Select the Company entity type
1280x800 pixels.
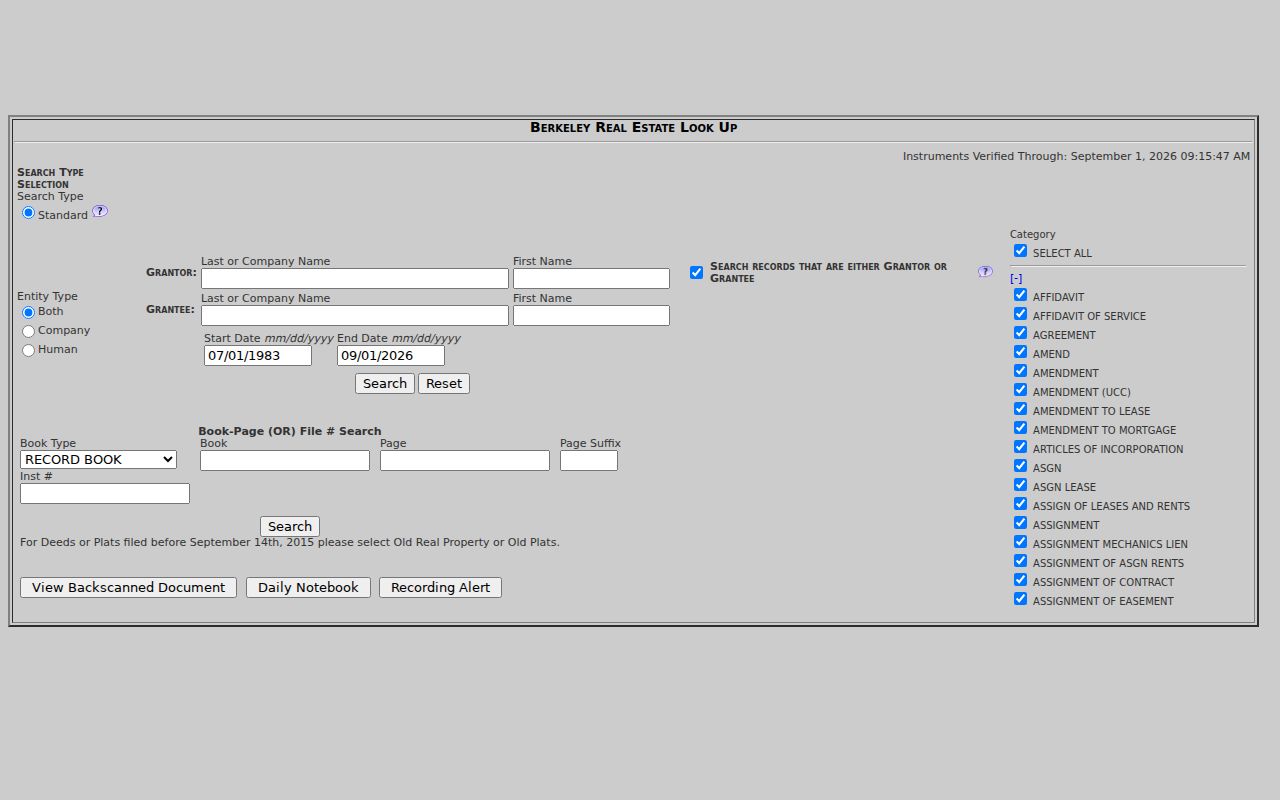click(28, 331)
